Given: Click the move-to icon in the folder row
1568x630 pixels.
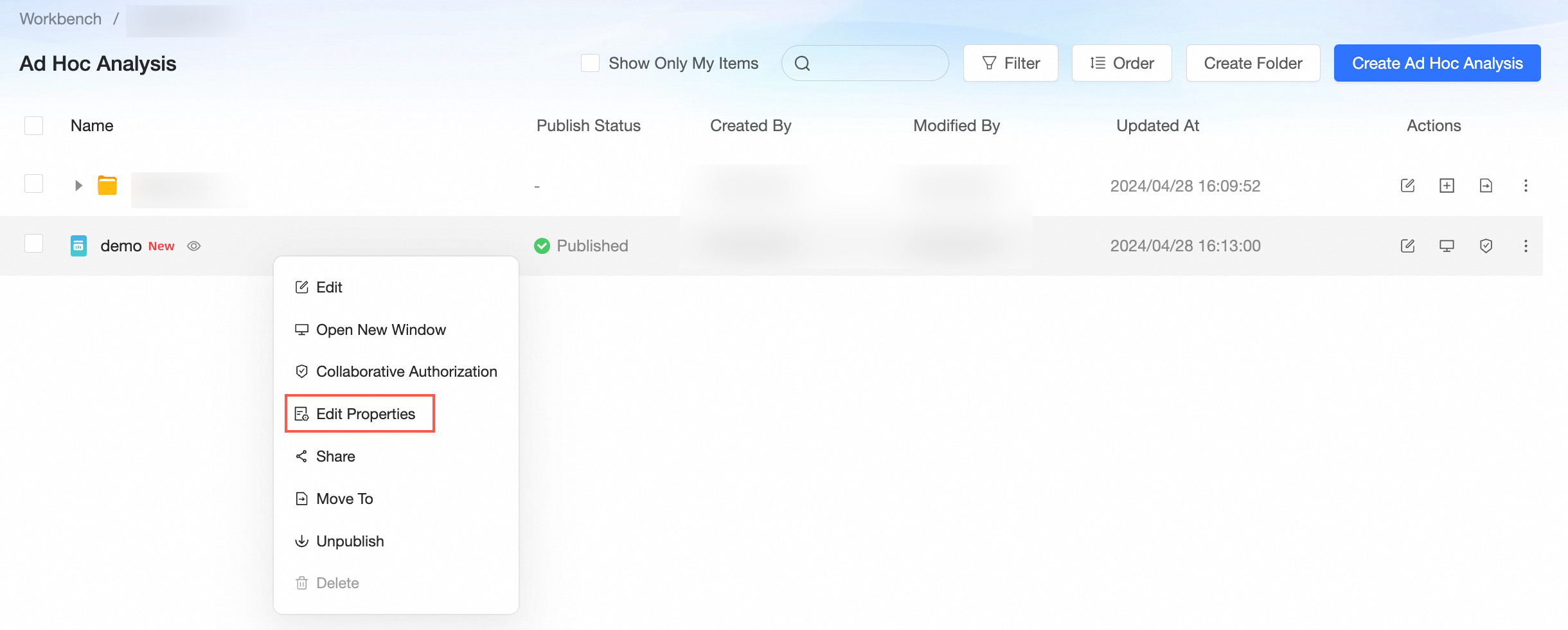Looking at the screenshot, I should pos(1486,186).
